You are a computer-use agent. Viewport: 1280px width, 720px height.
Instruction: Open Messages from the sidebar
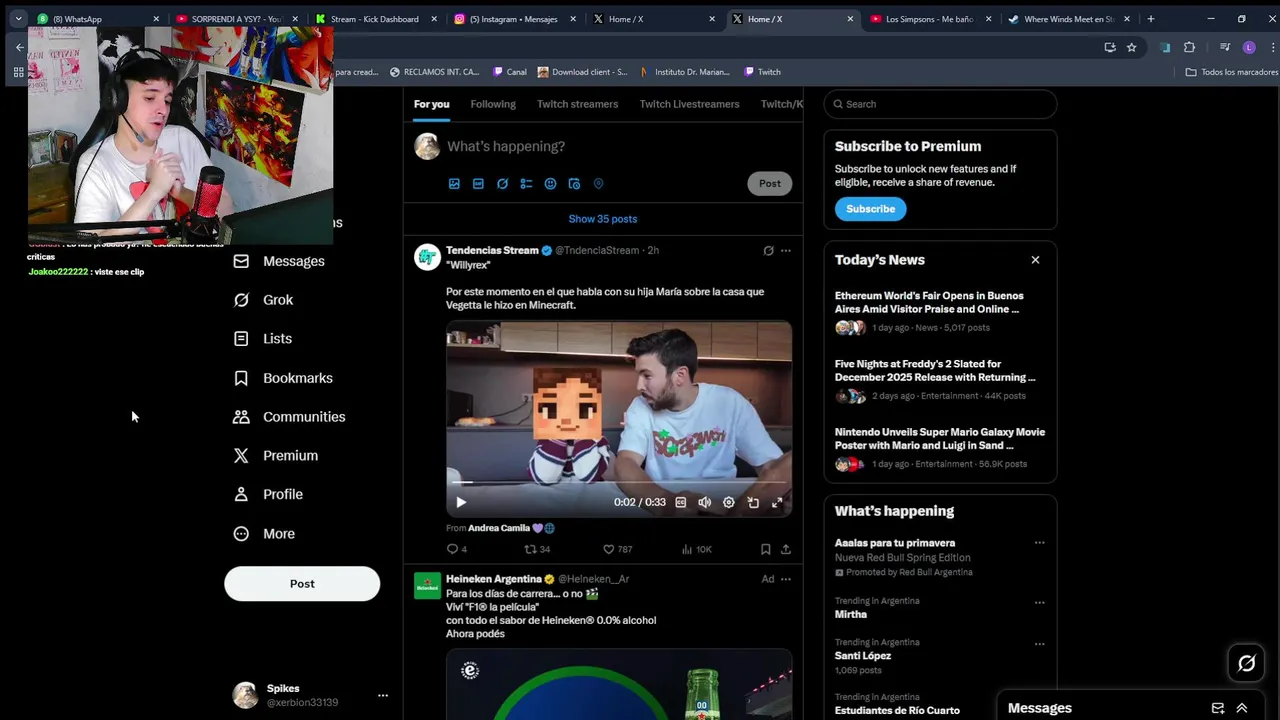pyautogui.click(x=279, y=261)
